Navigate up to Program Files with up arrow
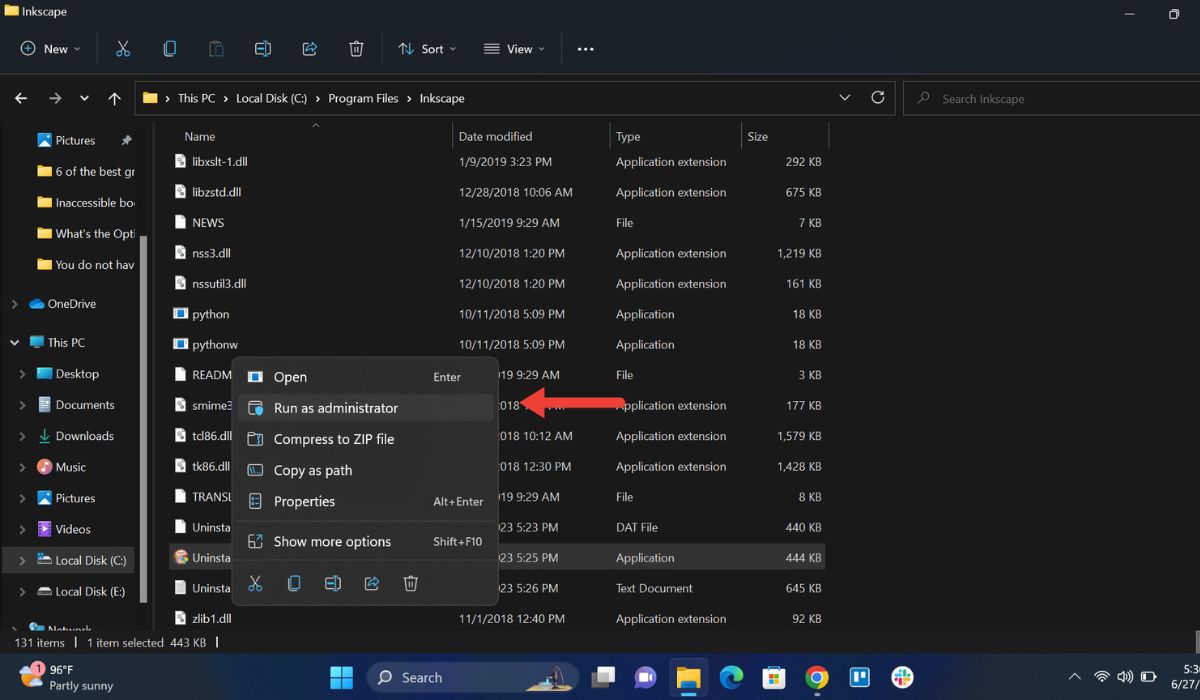This screenshot has height=700, width=1200. (x=114, y=98)
